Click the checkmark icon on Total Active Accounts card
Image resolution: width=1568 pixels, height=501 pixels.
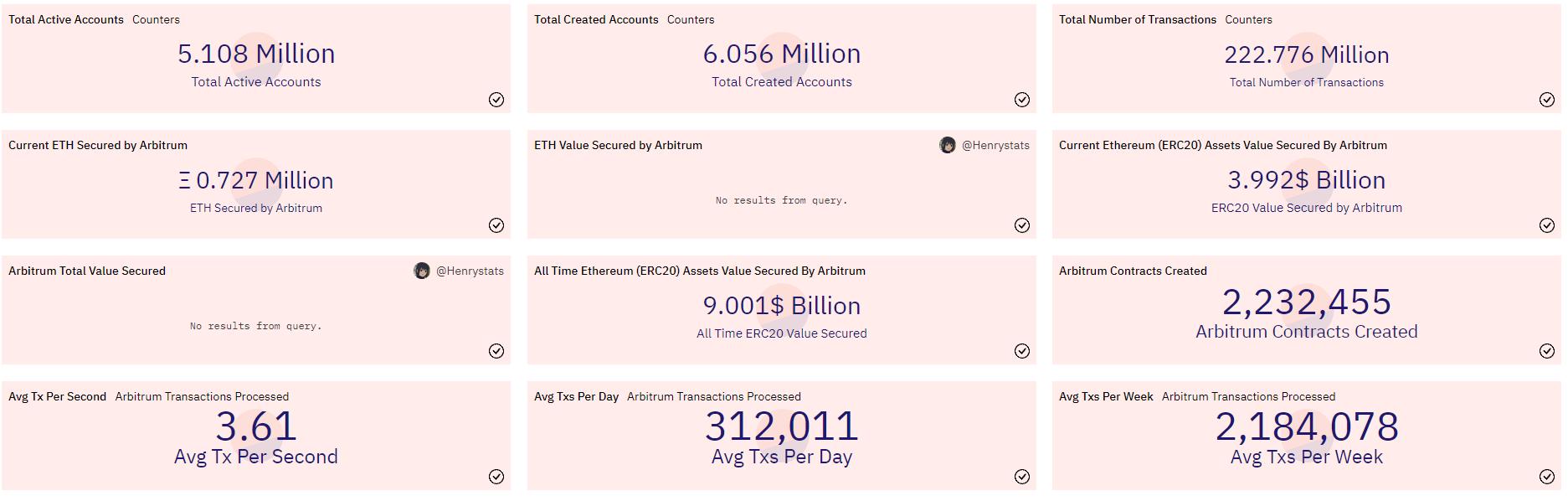[498, 100]
